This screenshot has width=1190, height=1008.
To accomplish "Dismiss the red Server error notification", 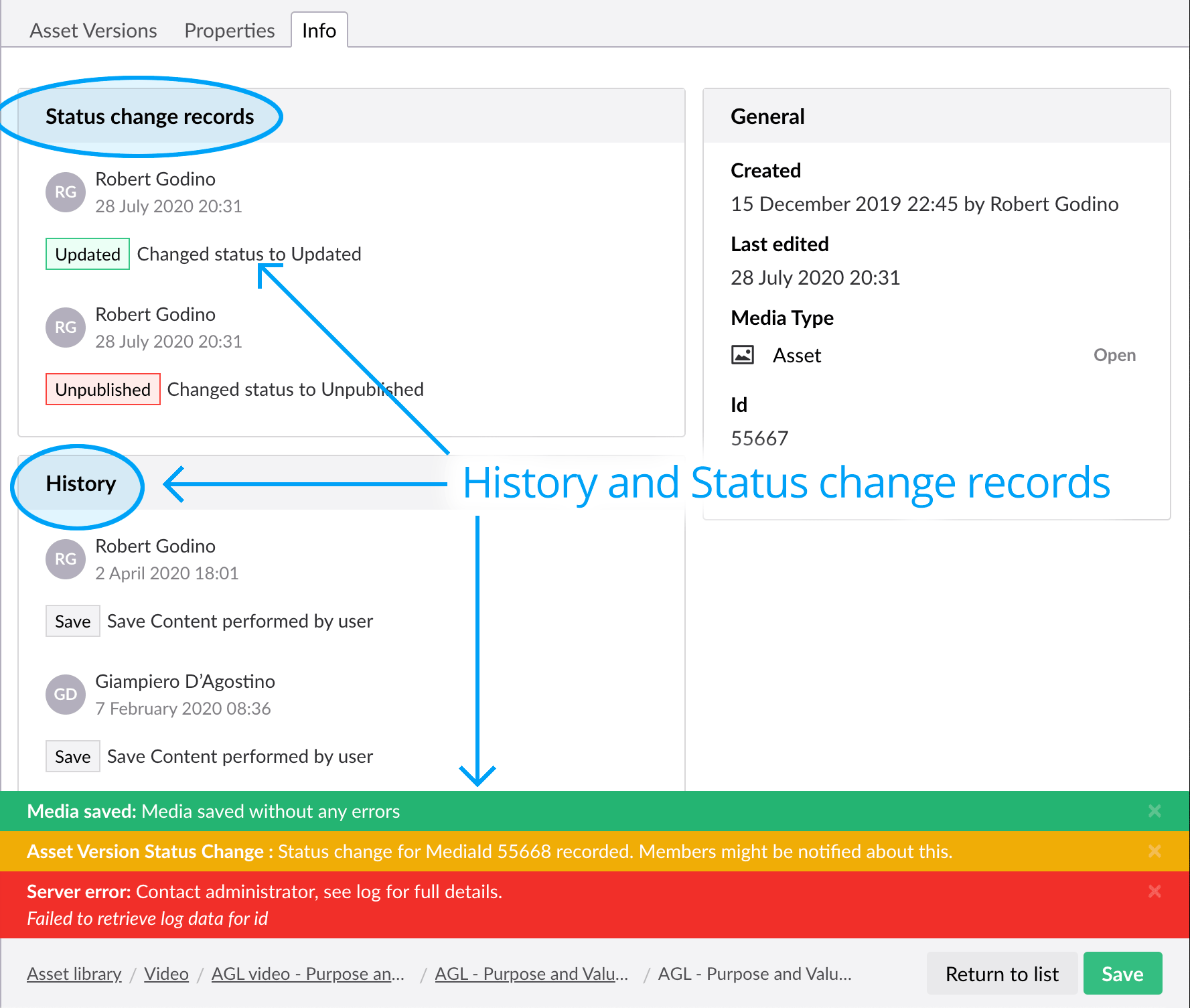I will 1154,891.
